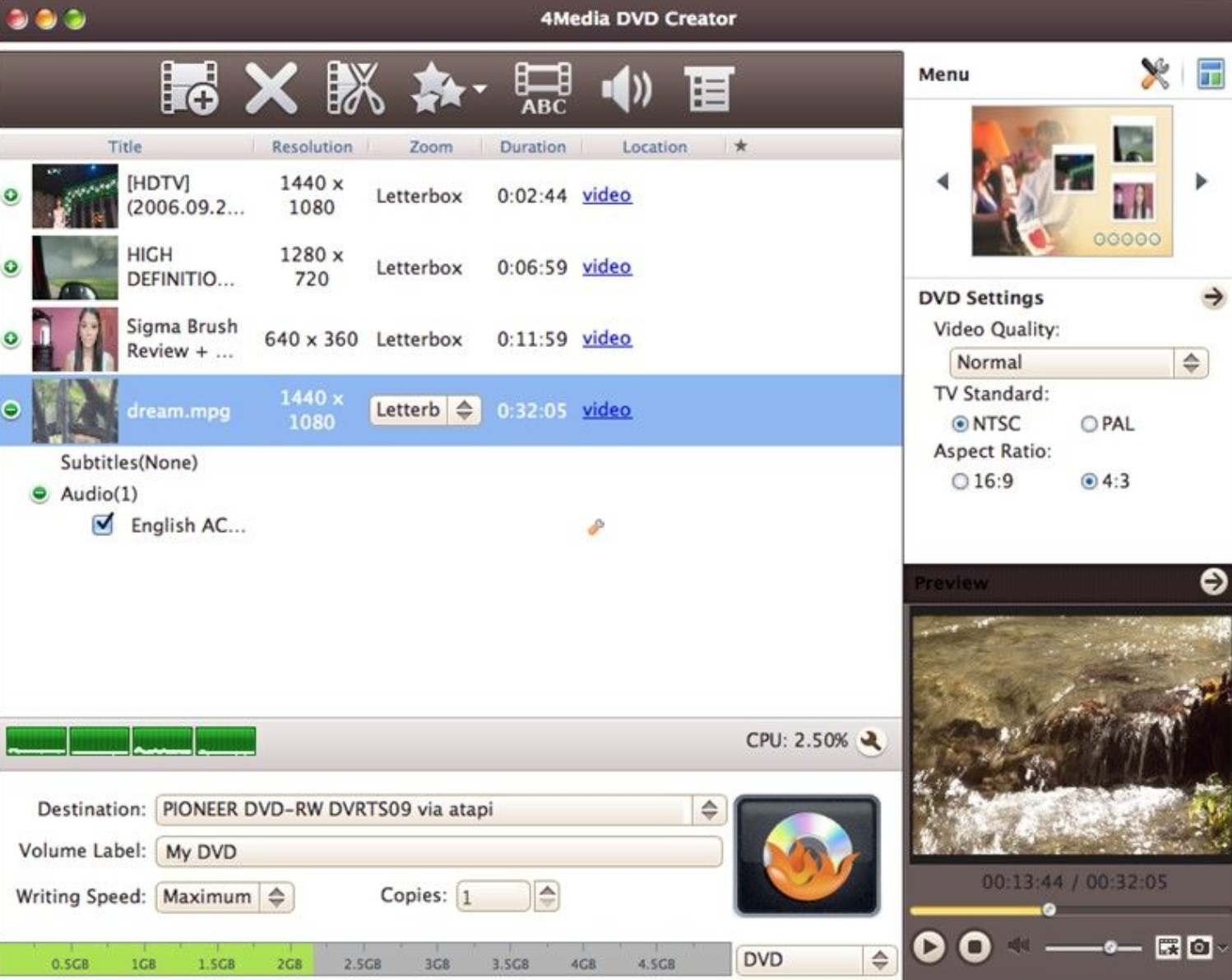Screen dimensions: 1232x980
Task: Expand DVD Settings with arrow icon
Action: click(x=1214, y=297)
